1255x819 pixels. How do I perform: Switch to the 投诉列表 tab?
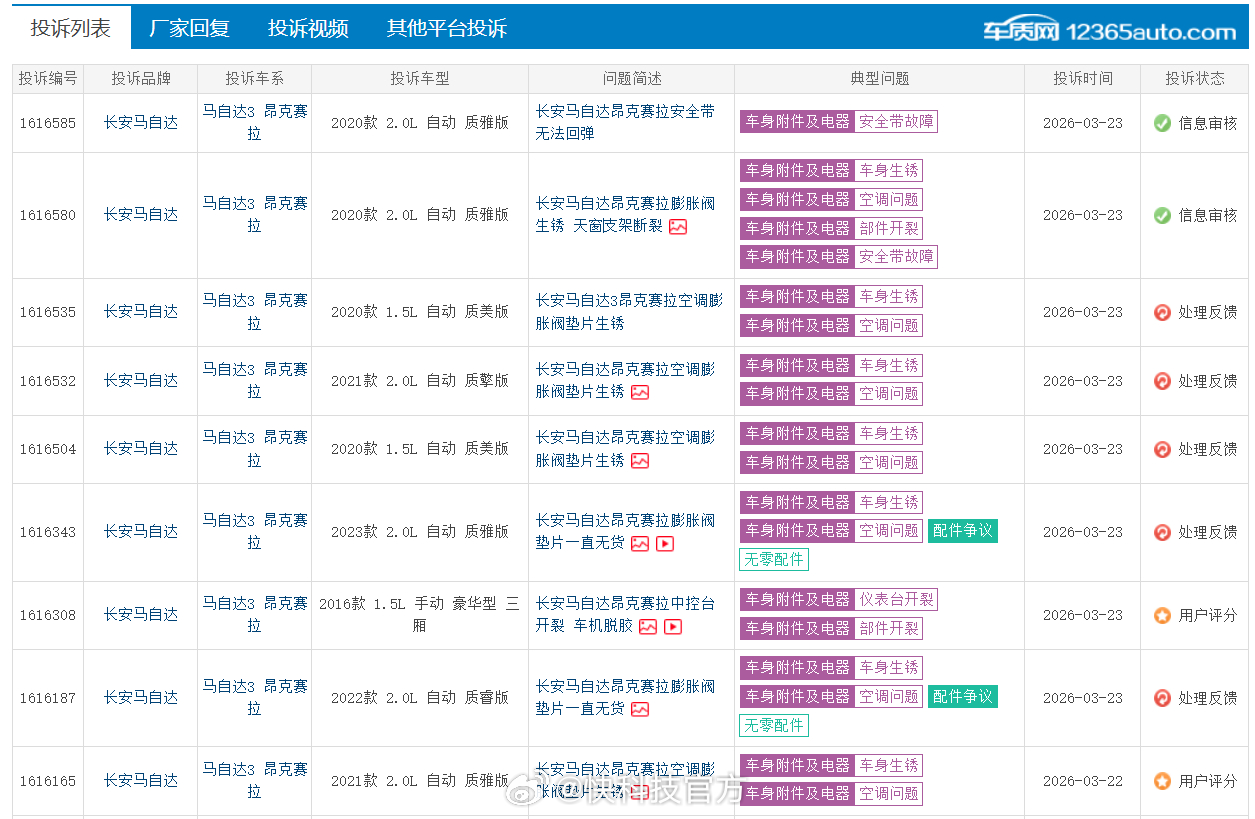71,28
